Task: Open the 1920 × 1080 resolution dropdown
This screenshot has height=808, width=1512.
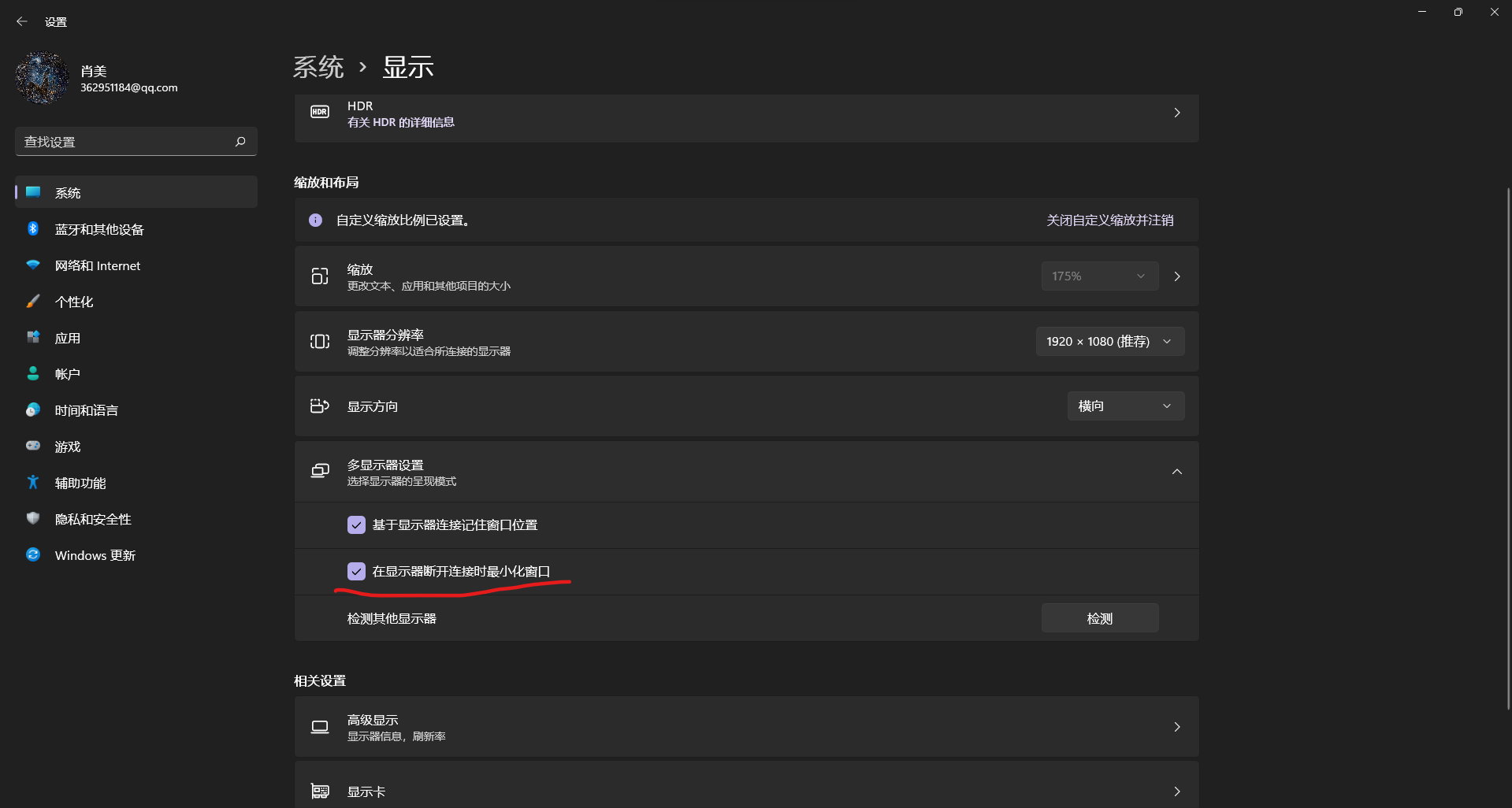Action: click(x=1109, y=341)
